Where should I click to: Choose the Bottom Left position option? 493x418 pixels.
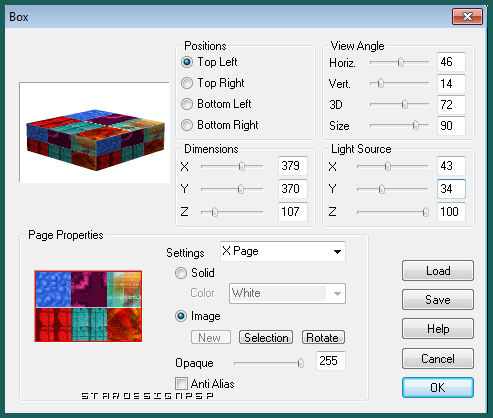click(x=187, y=104)
